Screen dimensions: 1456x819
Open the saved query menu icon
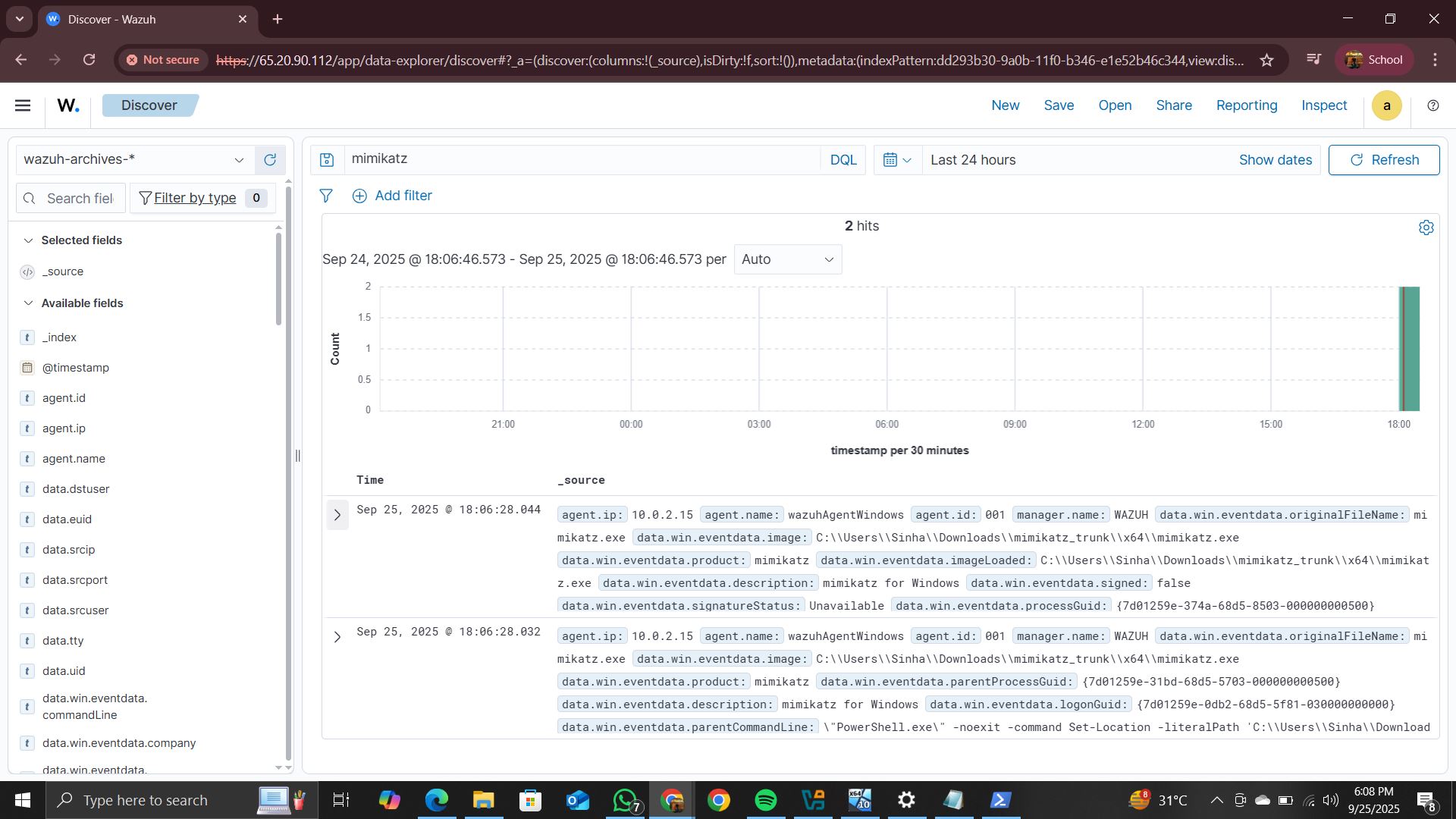point(326,159)
